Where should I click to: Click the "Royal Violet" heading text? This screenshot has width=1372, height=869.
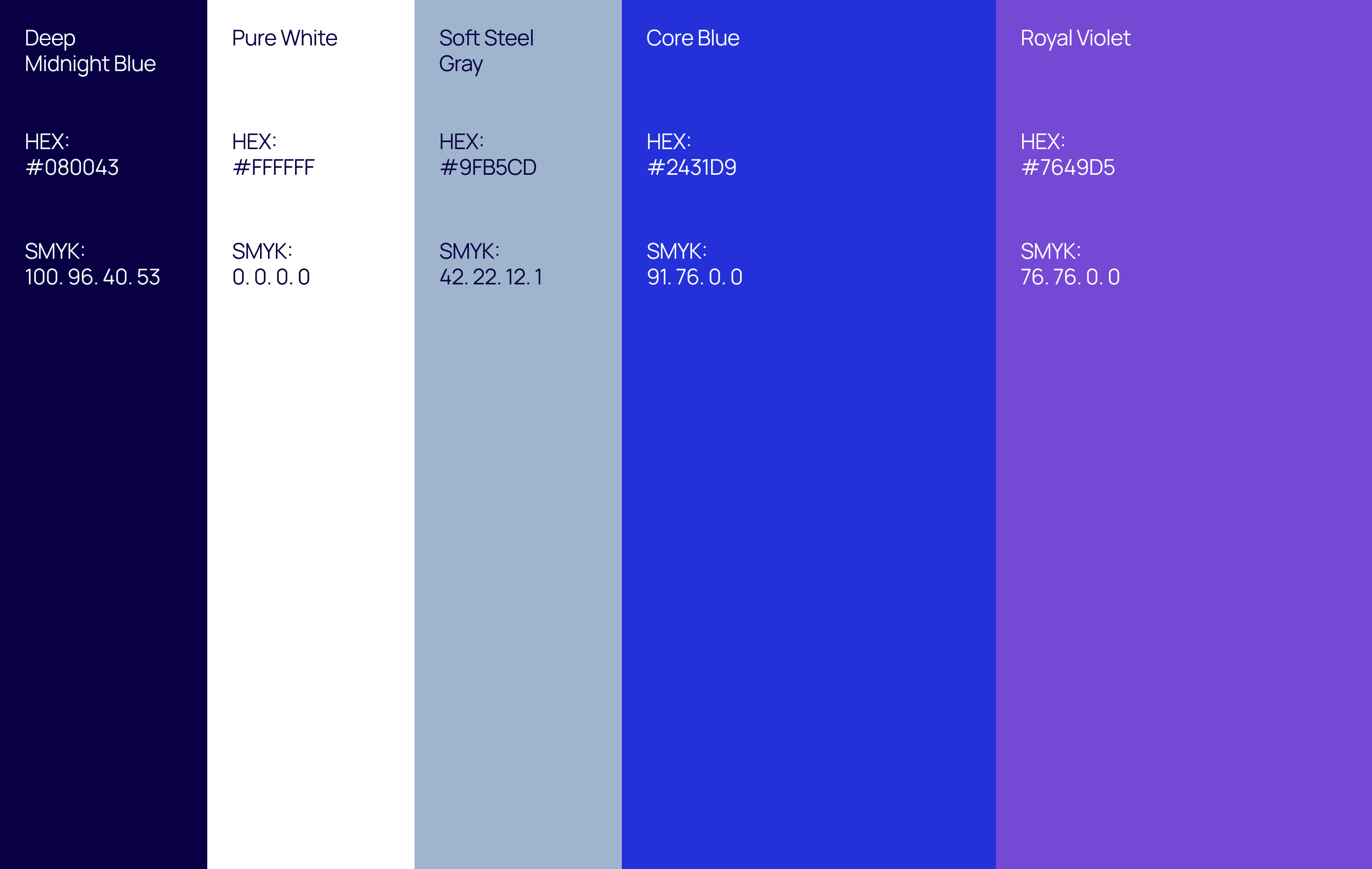1075,38
